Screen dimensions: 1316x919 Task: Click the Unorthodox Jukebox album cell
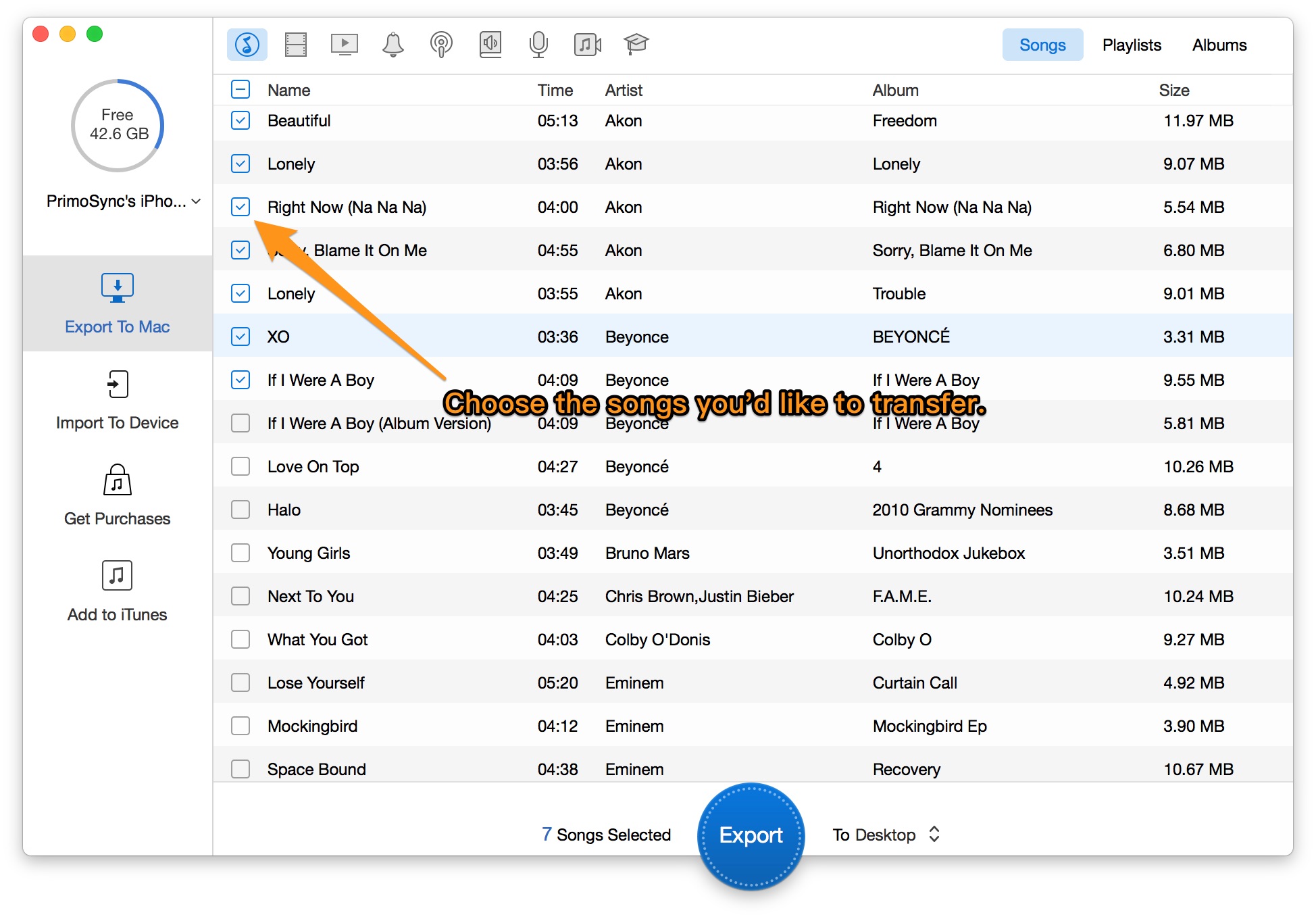[x=948, y=553]
